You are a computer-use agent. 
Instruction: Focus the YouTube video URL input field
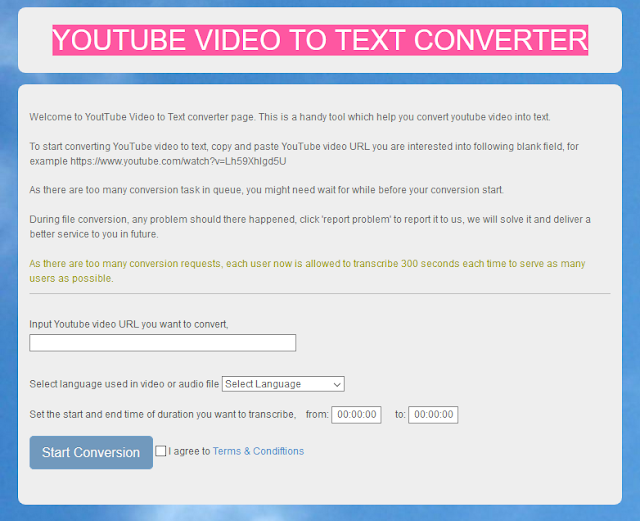click(x=162, y=343)
